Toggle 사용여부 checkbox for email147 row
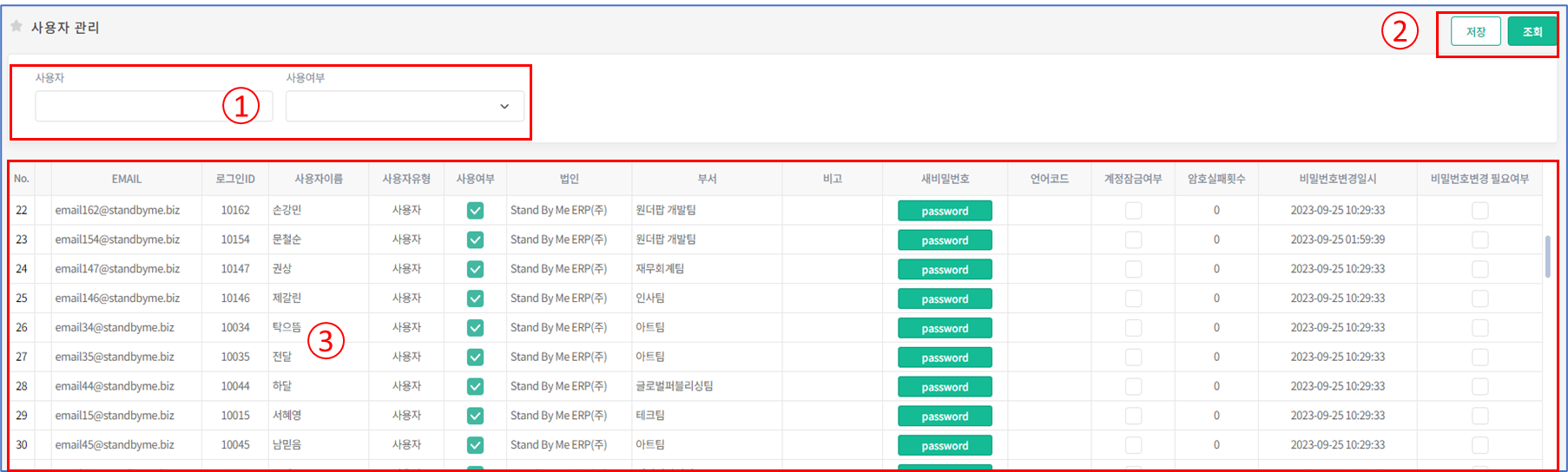 [x=475, y=269]
